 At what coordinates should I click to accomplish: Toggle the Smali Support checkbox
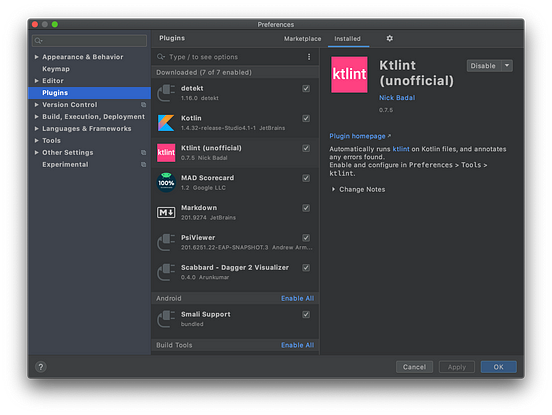click(306, 314)
